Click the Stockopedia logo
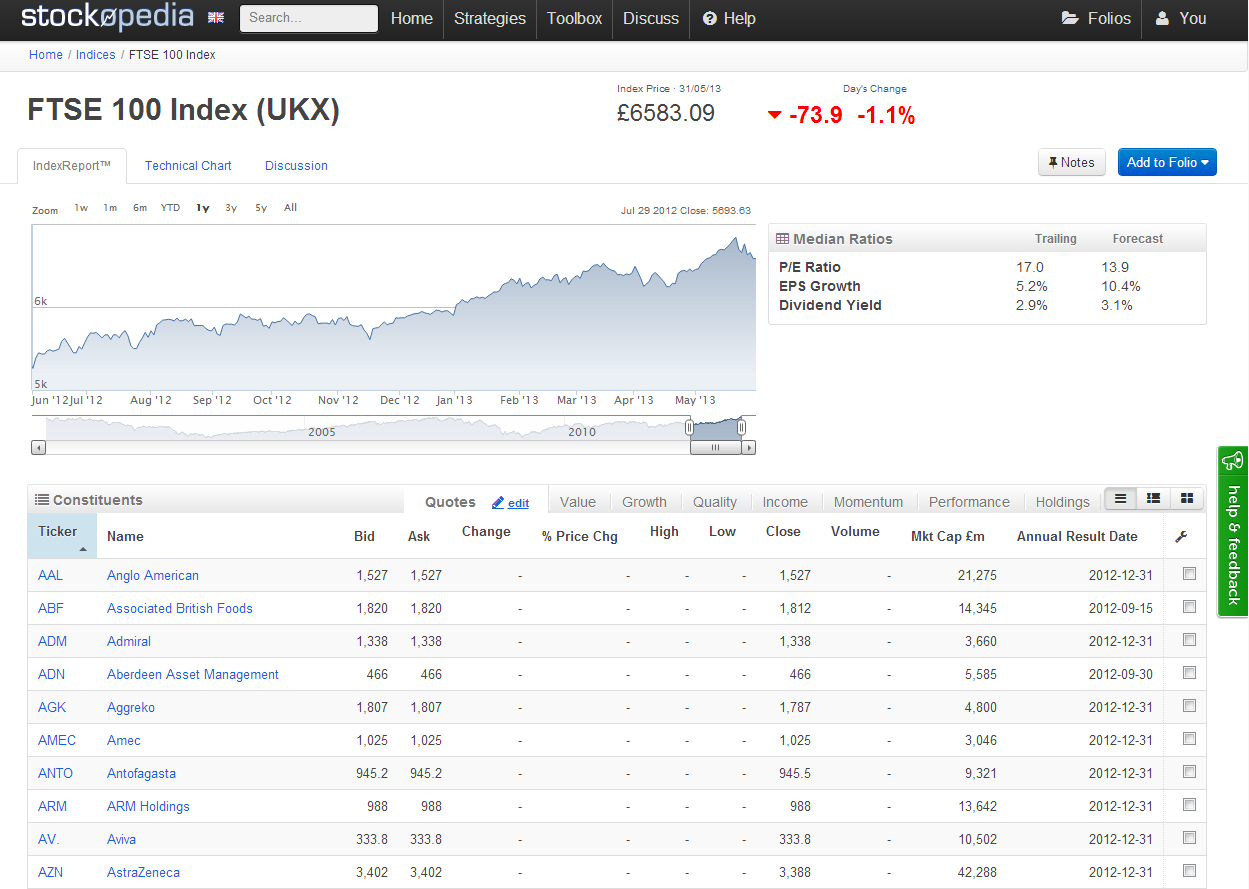Screen dimensions: 1249x889 (x=108, y=17)
